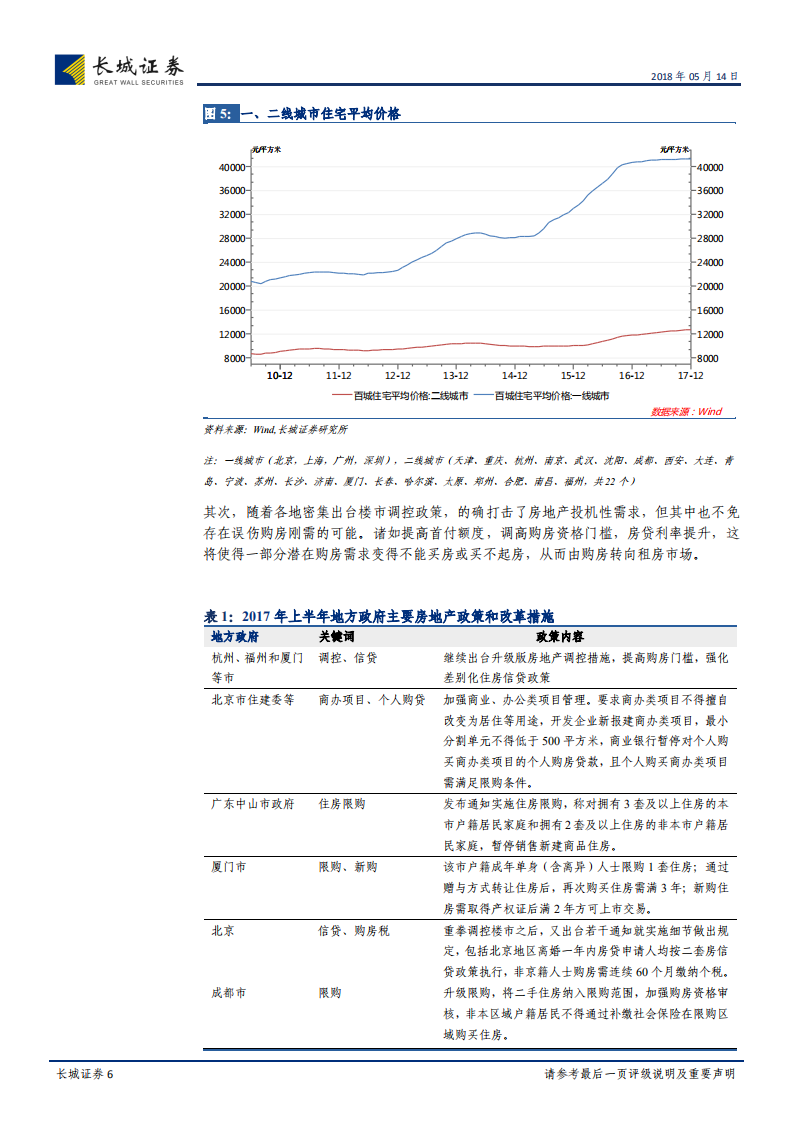Screen dimensions: 793x1122
Task: Click the '广东中山市政府' table cell
Action: tap(253, 804)
